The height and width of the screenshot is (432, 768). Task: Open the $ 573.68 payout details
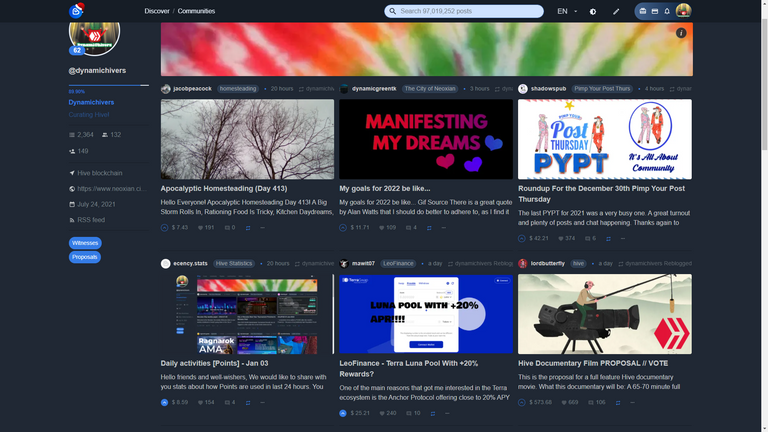[x=540, y=403]
